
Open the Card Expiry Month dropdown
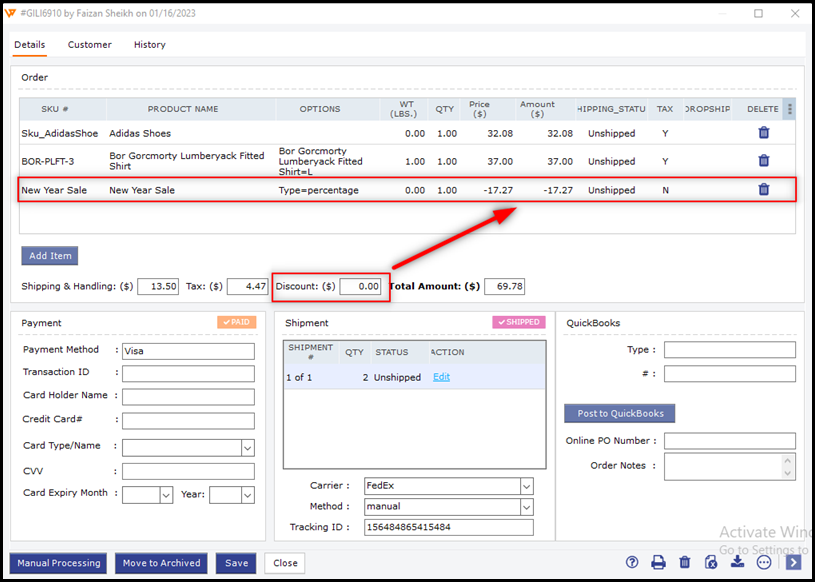(x=166, y=495)
